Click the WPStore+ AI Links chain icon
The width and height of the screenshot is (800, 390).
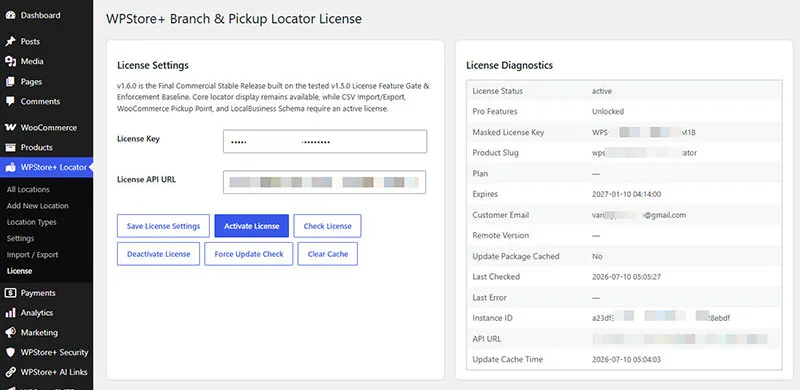(x=10, y=373)
